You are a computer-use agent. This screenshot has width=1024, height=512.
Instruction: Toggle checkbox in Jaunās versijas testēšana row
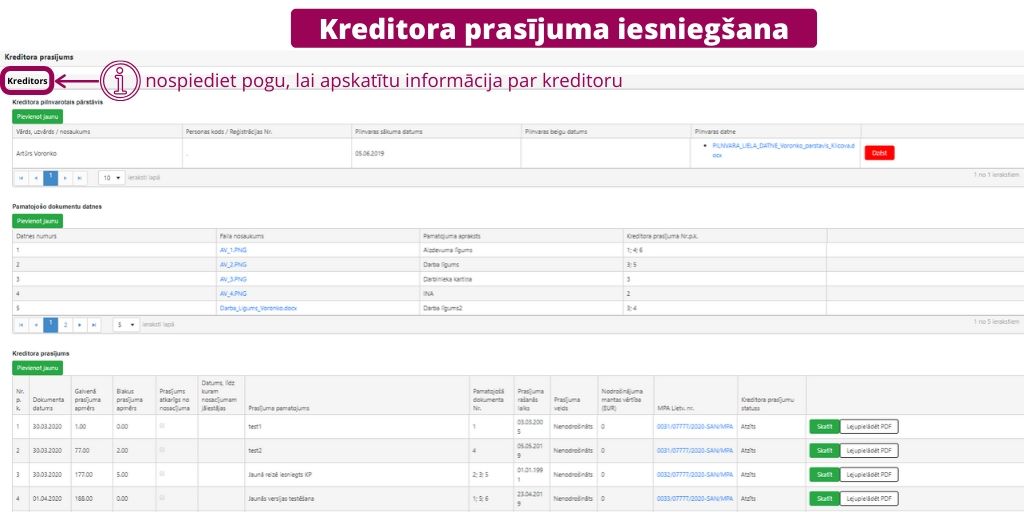[162, 497]
